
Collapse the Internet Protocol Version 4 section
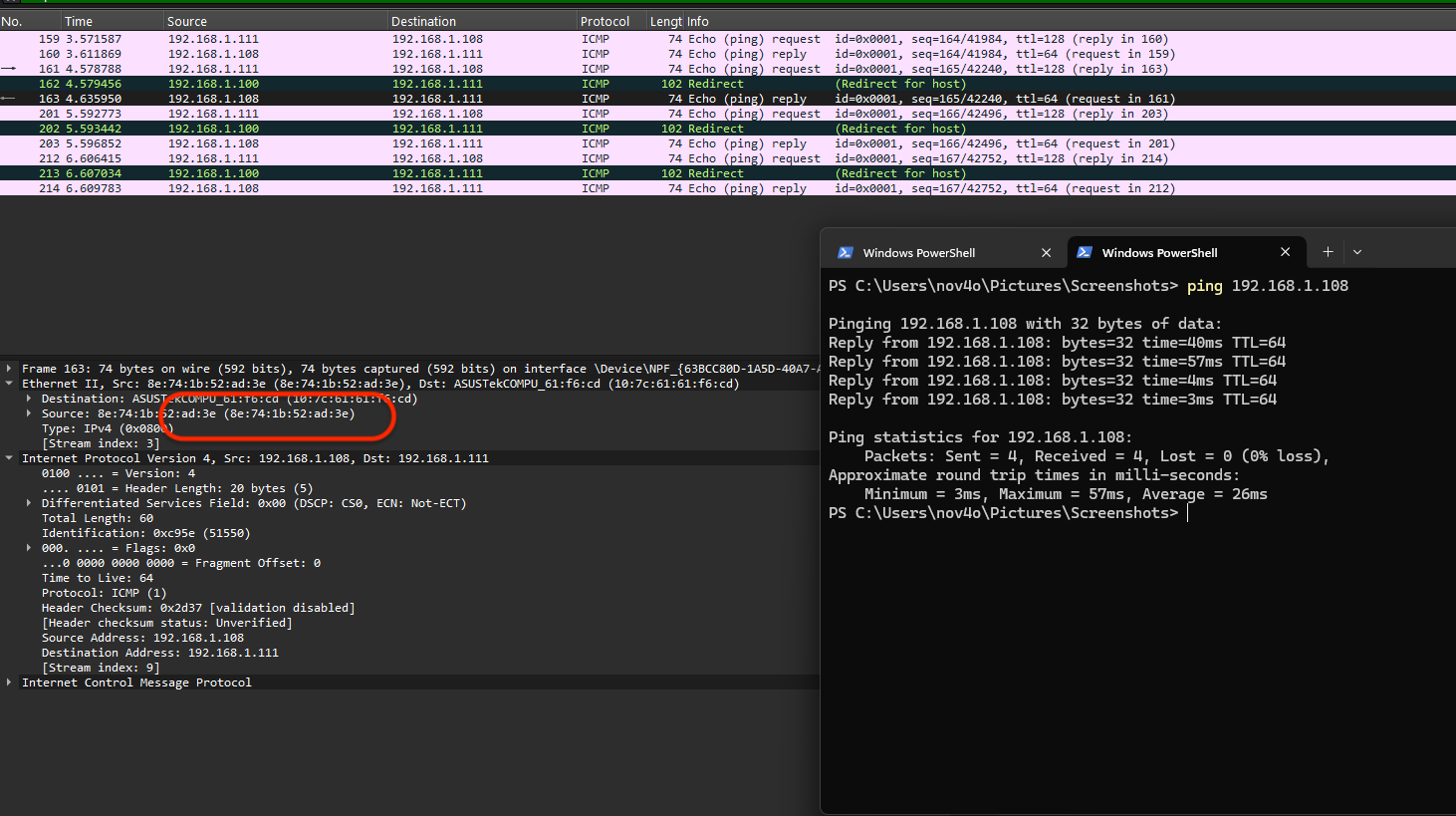9,458
